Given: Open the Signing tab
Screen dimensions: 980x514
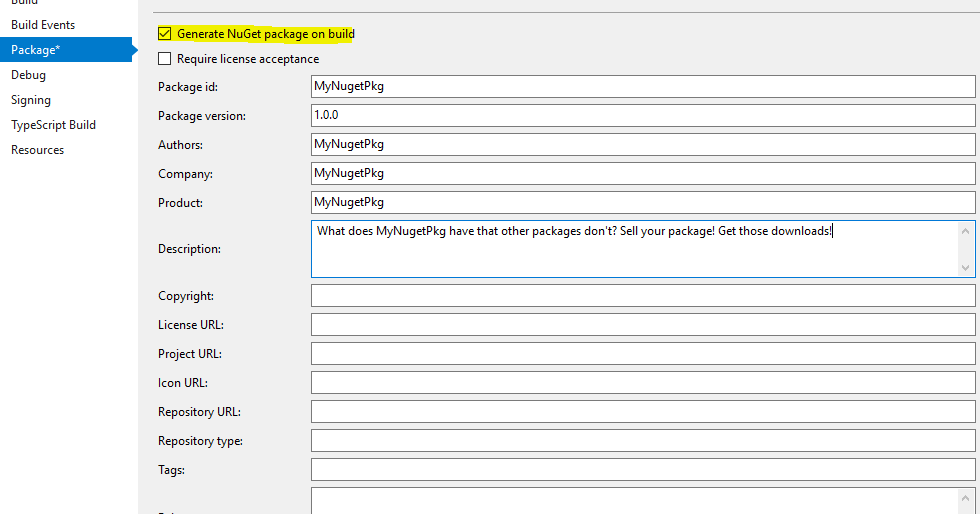Looking at the screenshot, I should point(31,100).
